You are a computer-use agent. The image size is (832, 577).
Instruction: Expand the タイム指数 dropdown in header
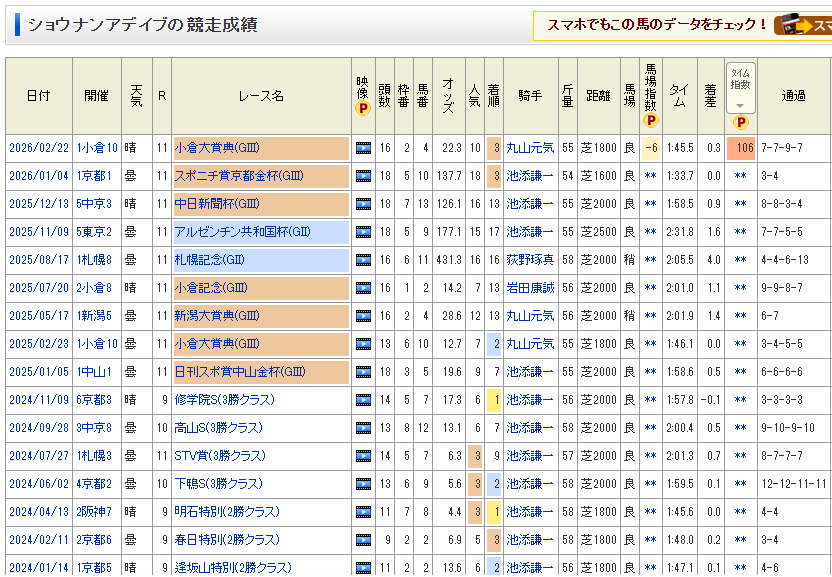[741, 104]
